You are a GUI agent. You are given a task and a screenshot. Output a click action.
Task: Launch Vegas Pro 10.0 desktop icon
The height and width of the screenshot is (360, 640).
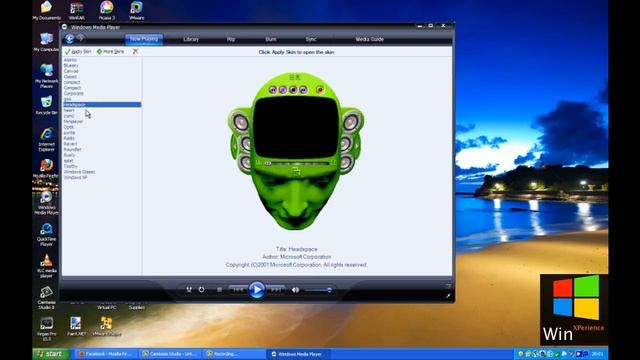(x=47, y=329)
